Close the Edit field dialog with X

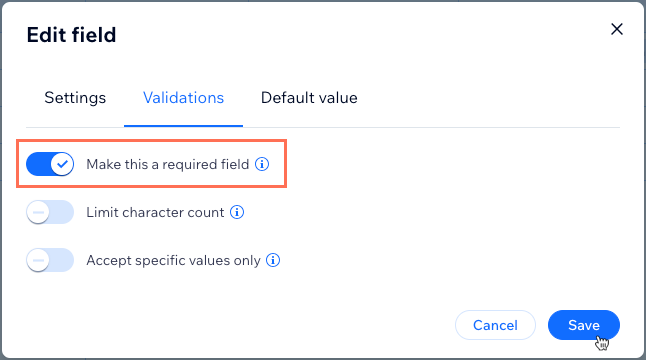click(616, 29)
